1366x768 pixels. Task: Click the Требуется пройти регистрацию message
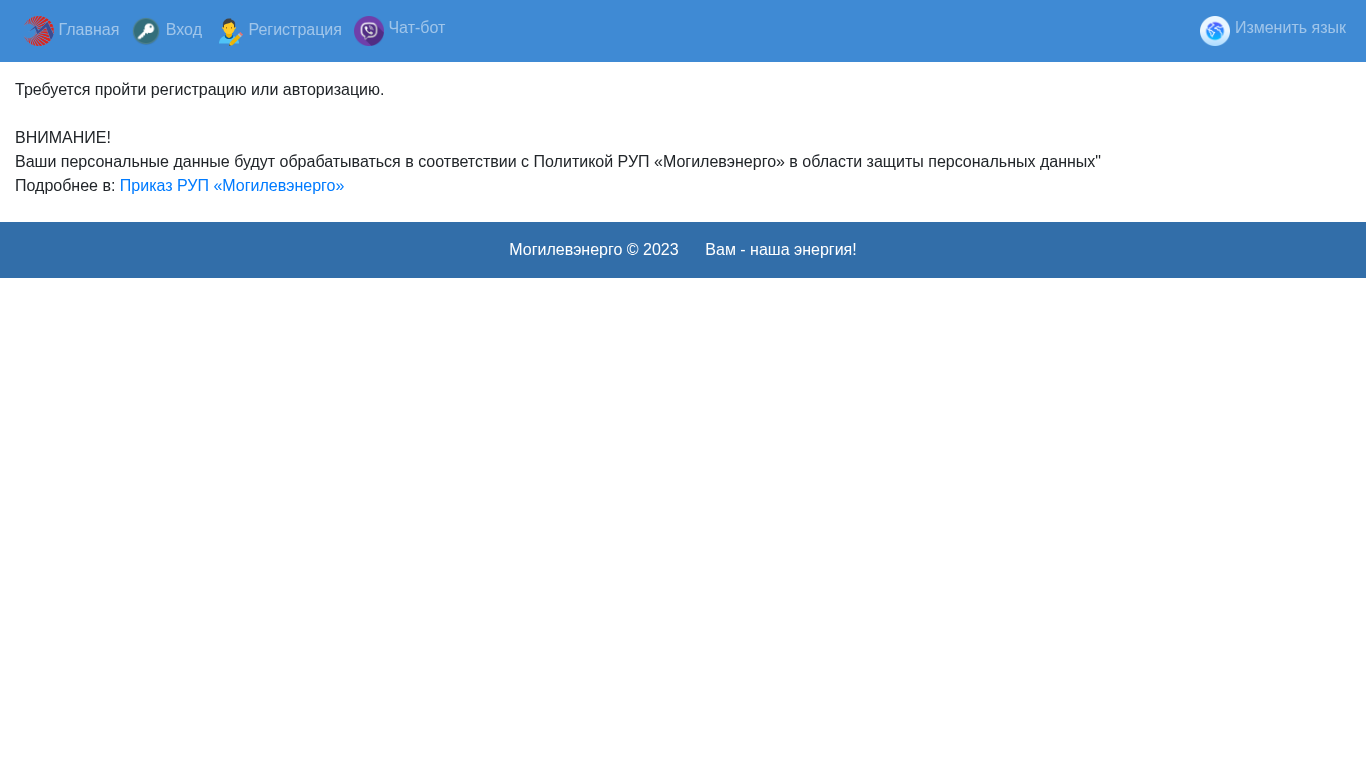click(x=200, y=90)
